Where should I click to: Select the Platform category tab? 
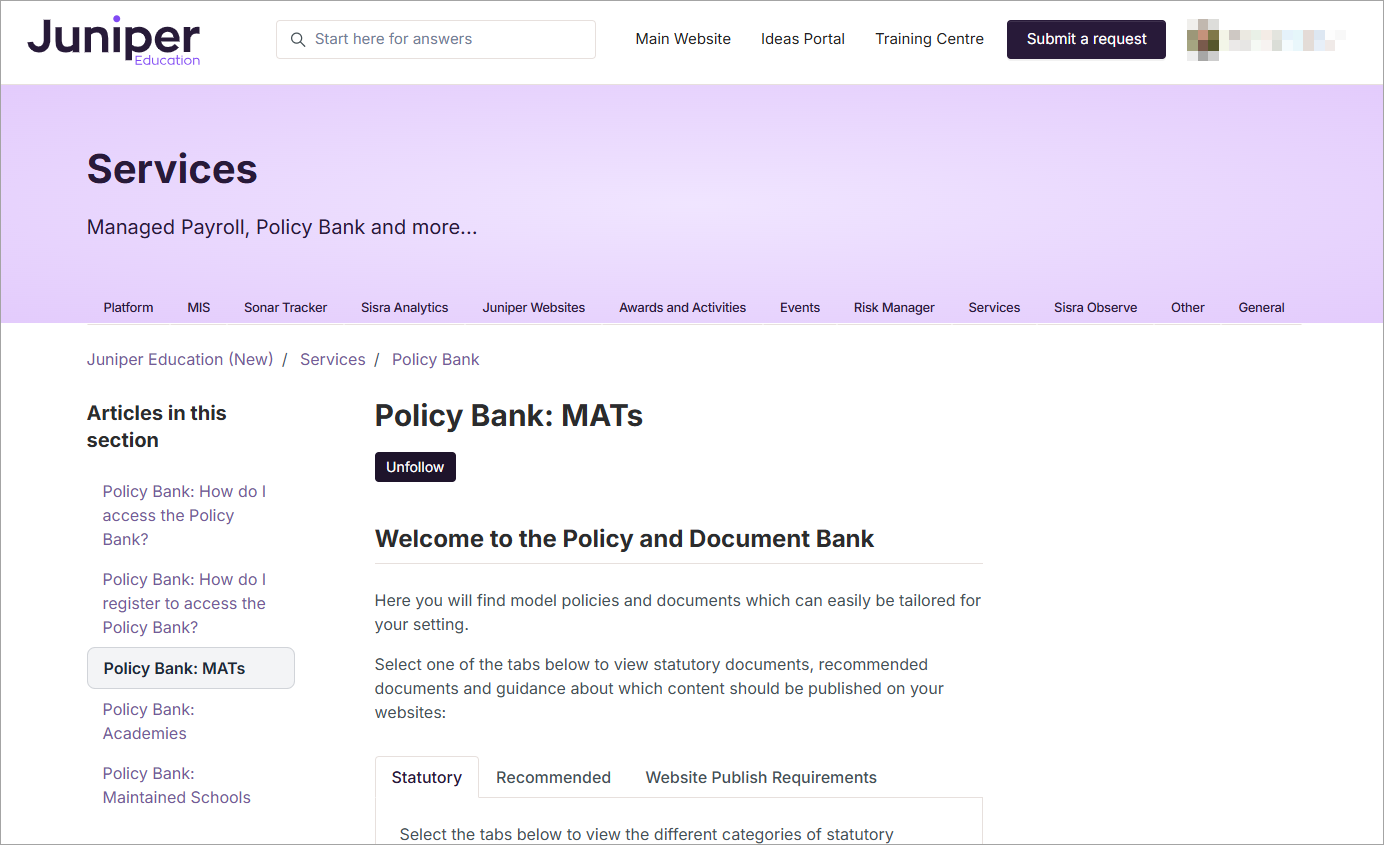(x=129, y=307)
